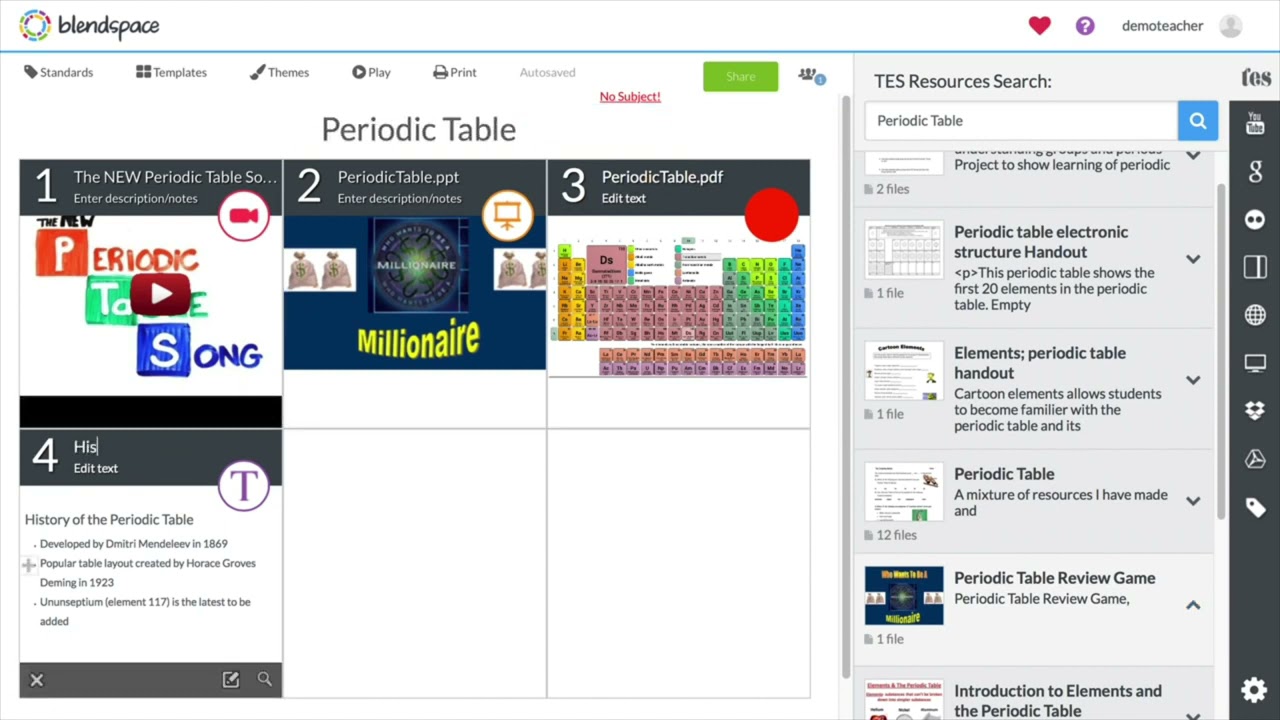Delete tile 4 with the X icon
This screenshot has height=720, width=1280.
36,680
